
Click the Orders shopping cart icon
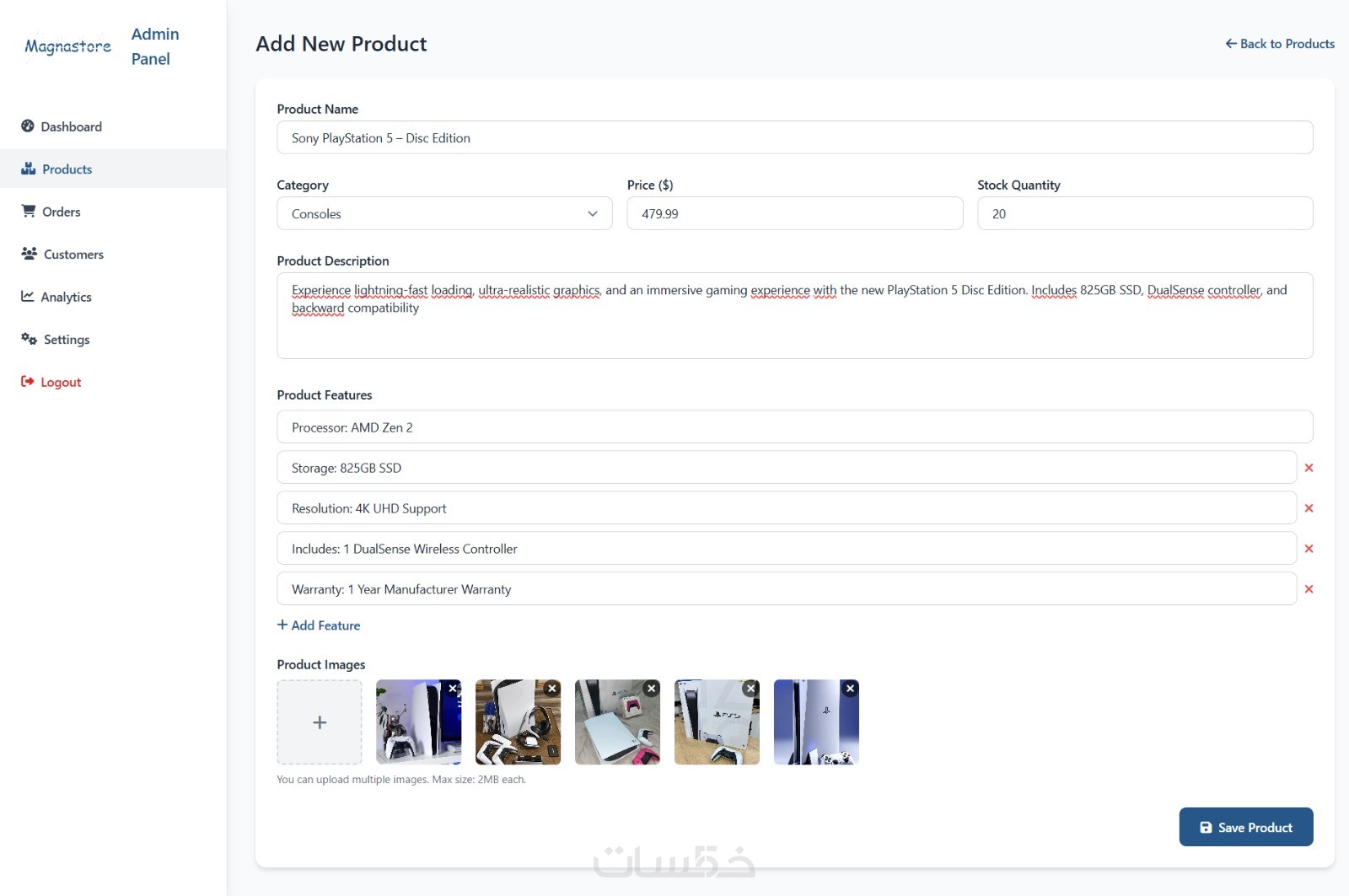pos(29,212)
